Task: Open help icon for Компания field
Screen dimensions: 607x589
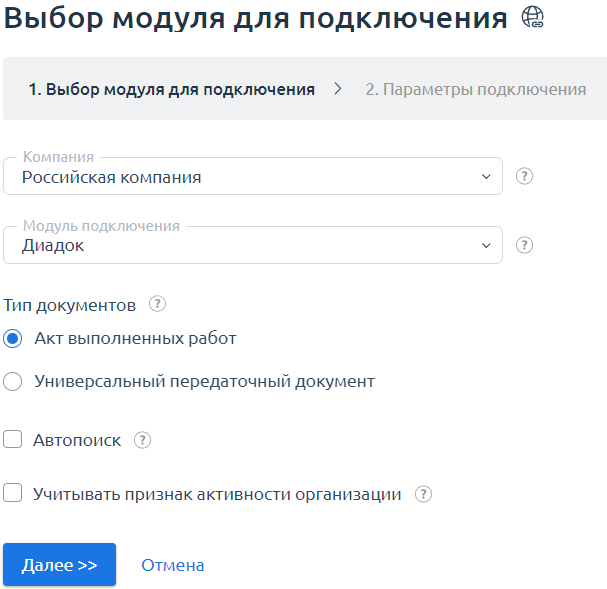Action: point(524,176)
